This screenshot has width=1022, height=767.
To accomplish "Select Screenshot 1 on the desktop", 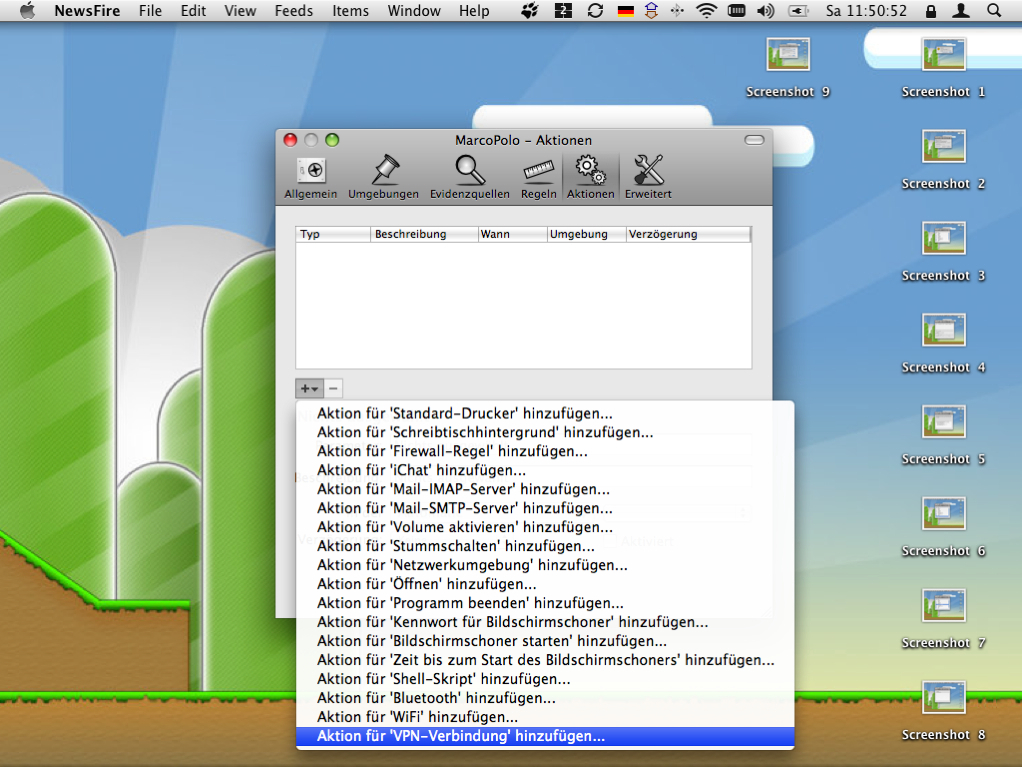I will [x=943, y=68].
